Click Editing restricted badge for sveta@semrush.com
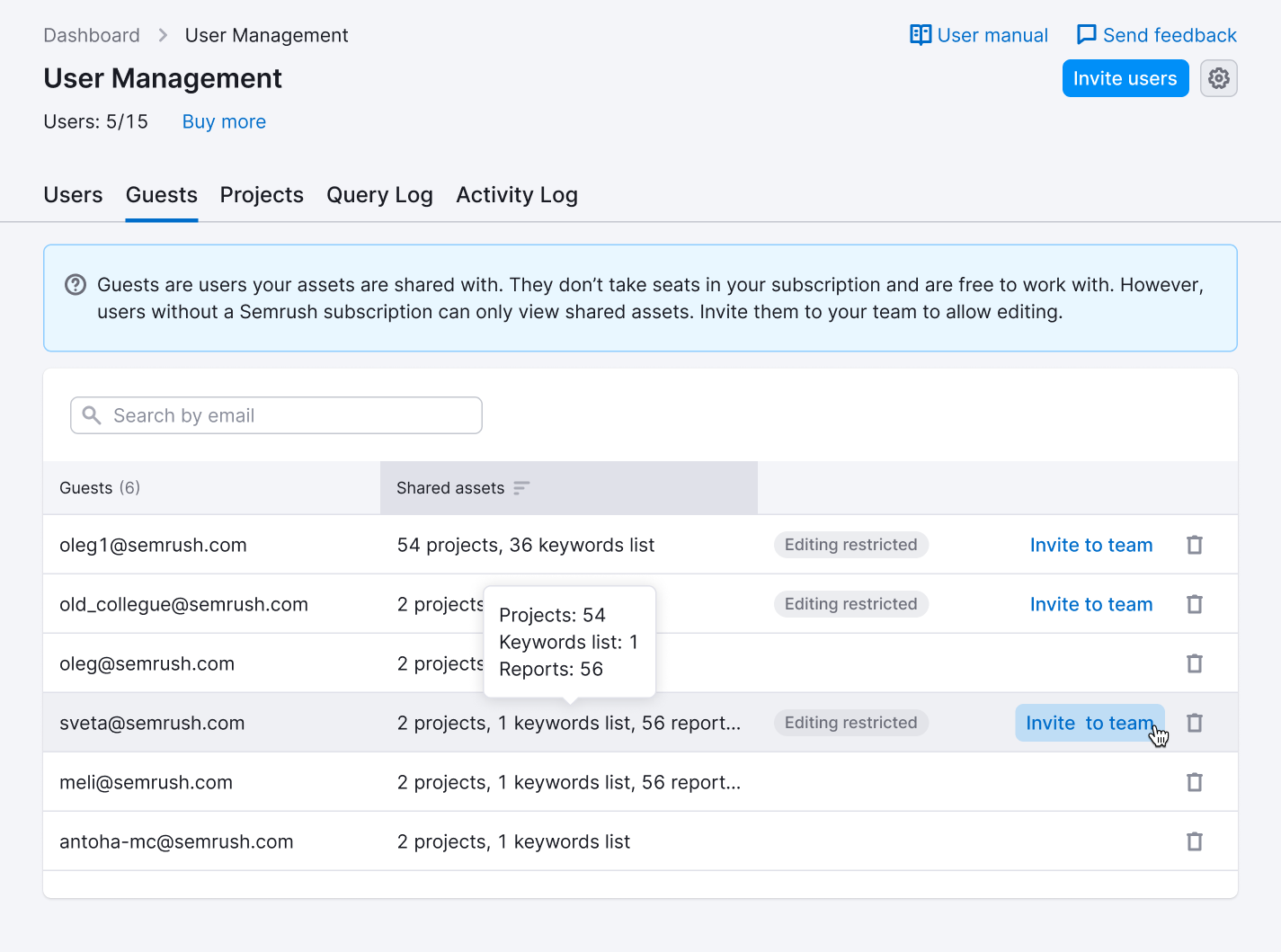Image resolution: width=1281 pixels, height=952 pixels. click(850, 723)
